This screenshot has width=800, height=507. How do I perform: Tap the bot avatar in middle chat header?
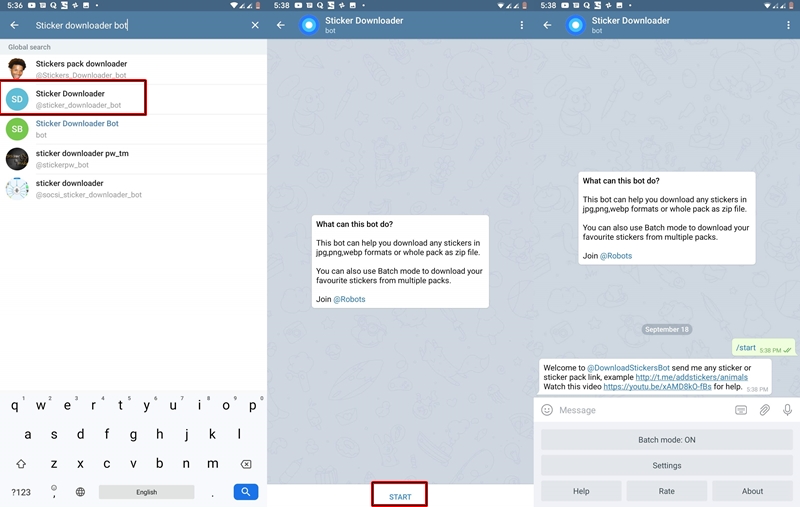pyautogui.click(x=309, y=25)
